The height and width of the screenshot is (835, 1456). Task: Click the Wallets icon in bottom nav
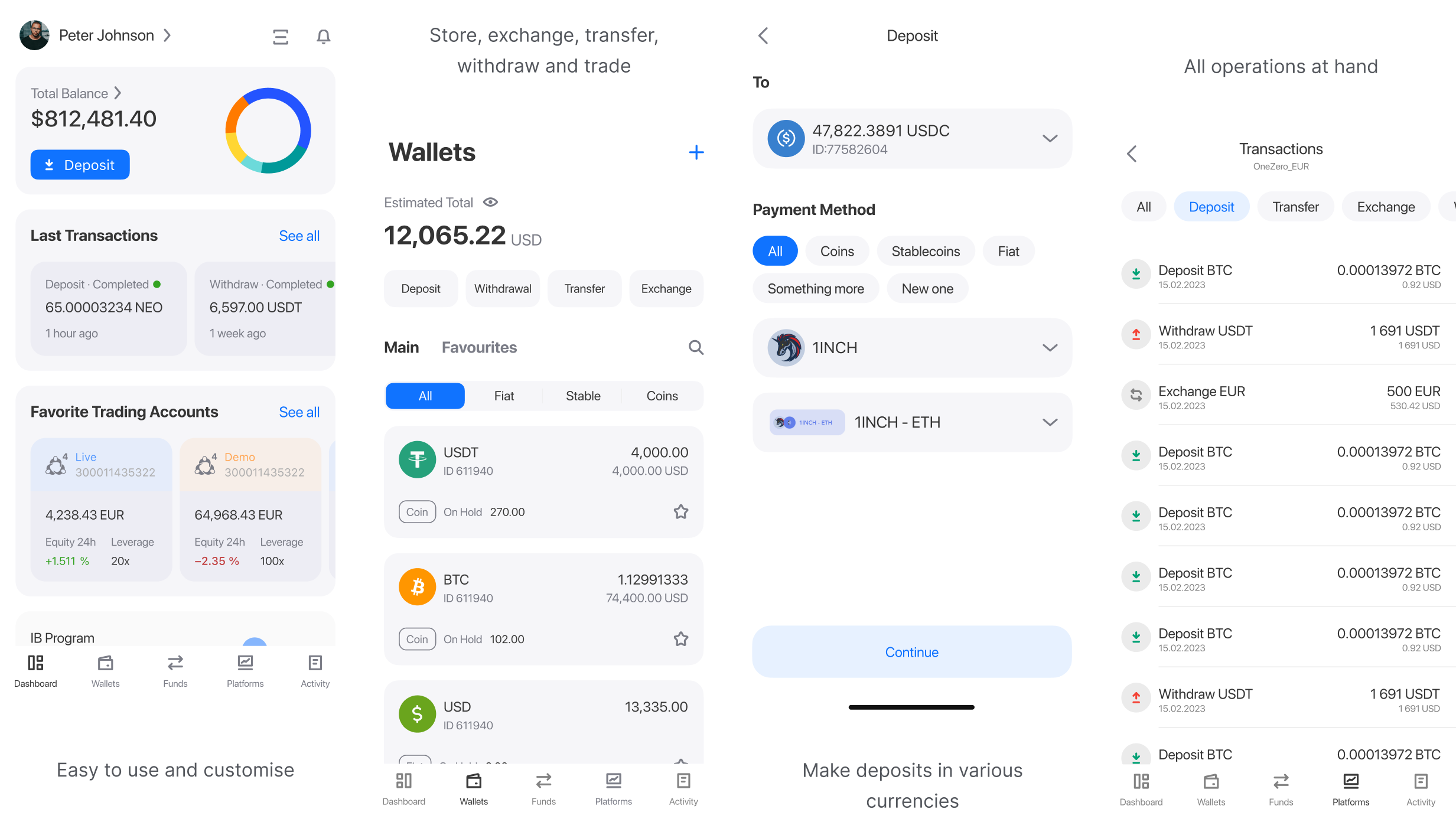pyautogui.click(x=106, y=671)
